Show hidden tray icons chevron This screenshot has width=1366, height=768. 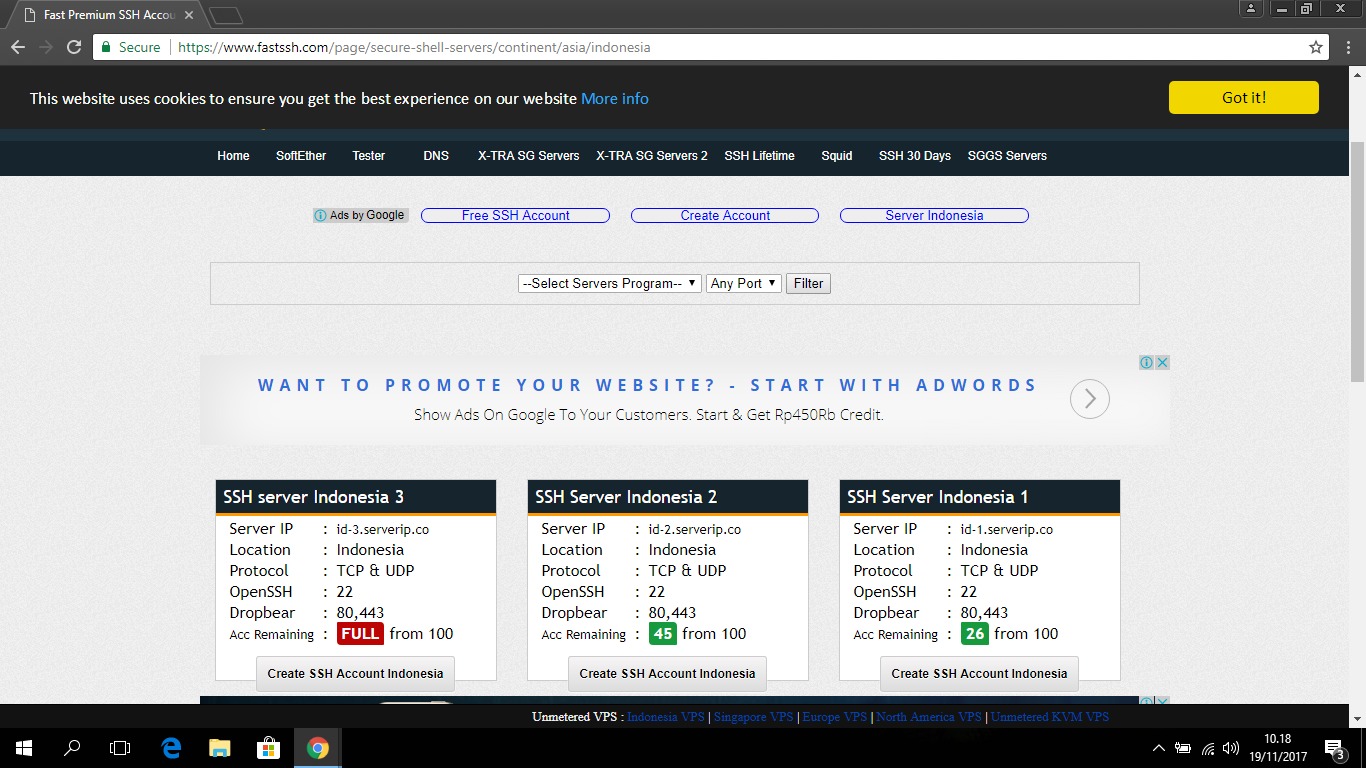[1159, 748]
